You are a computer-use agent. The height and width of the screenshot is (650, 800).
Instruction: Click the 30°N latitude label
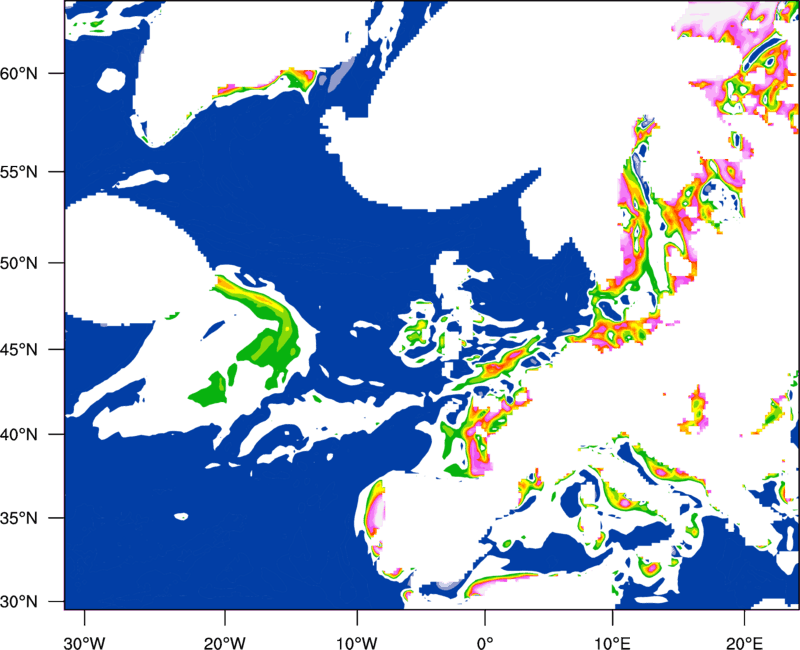(19, 602)
